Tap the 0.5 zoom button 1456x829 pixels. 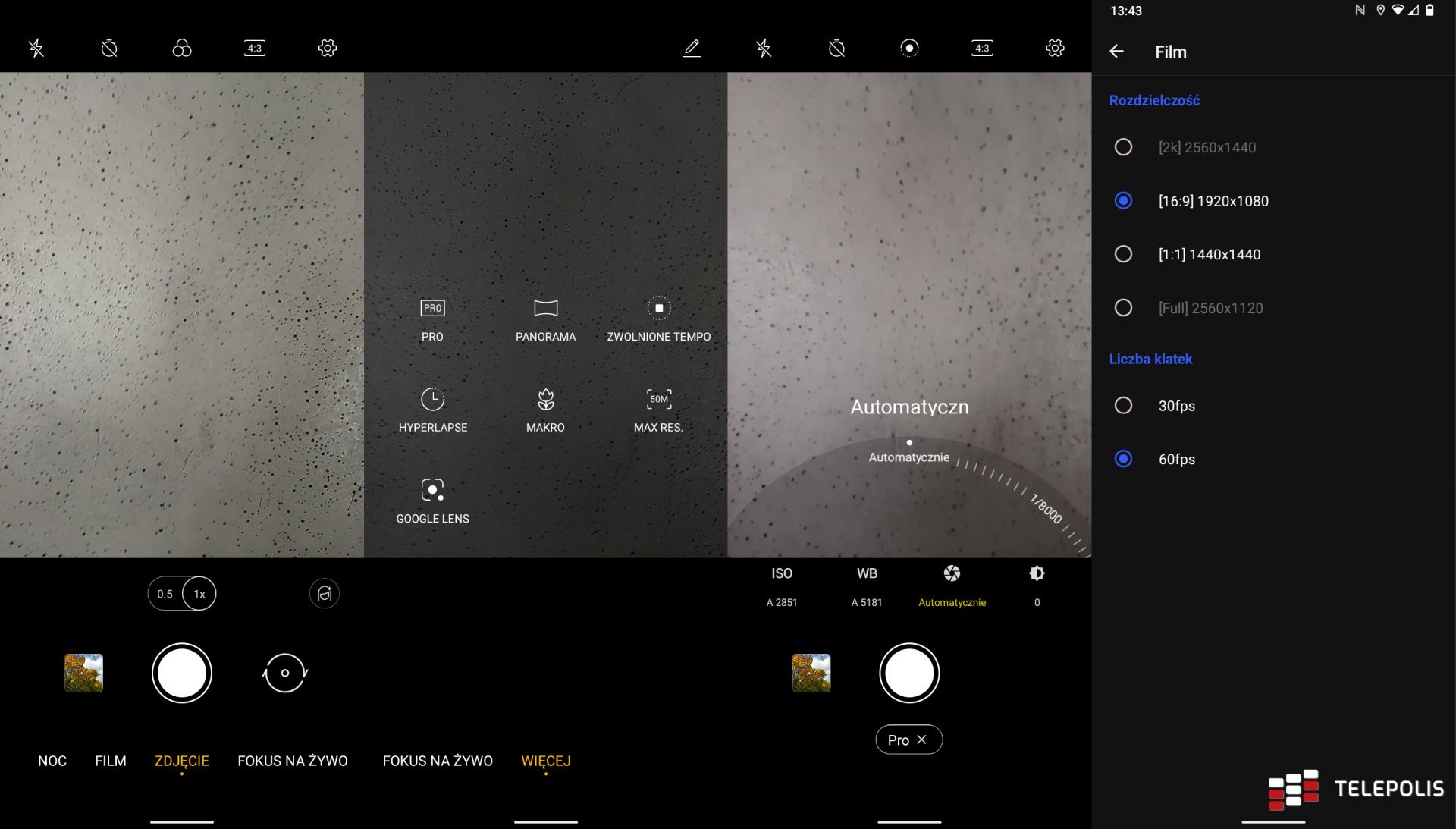[165, 594]
